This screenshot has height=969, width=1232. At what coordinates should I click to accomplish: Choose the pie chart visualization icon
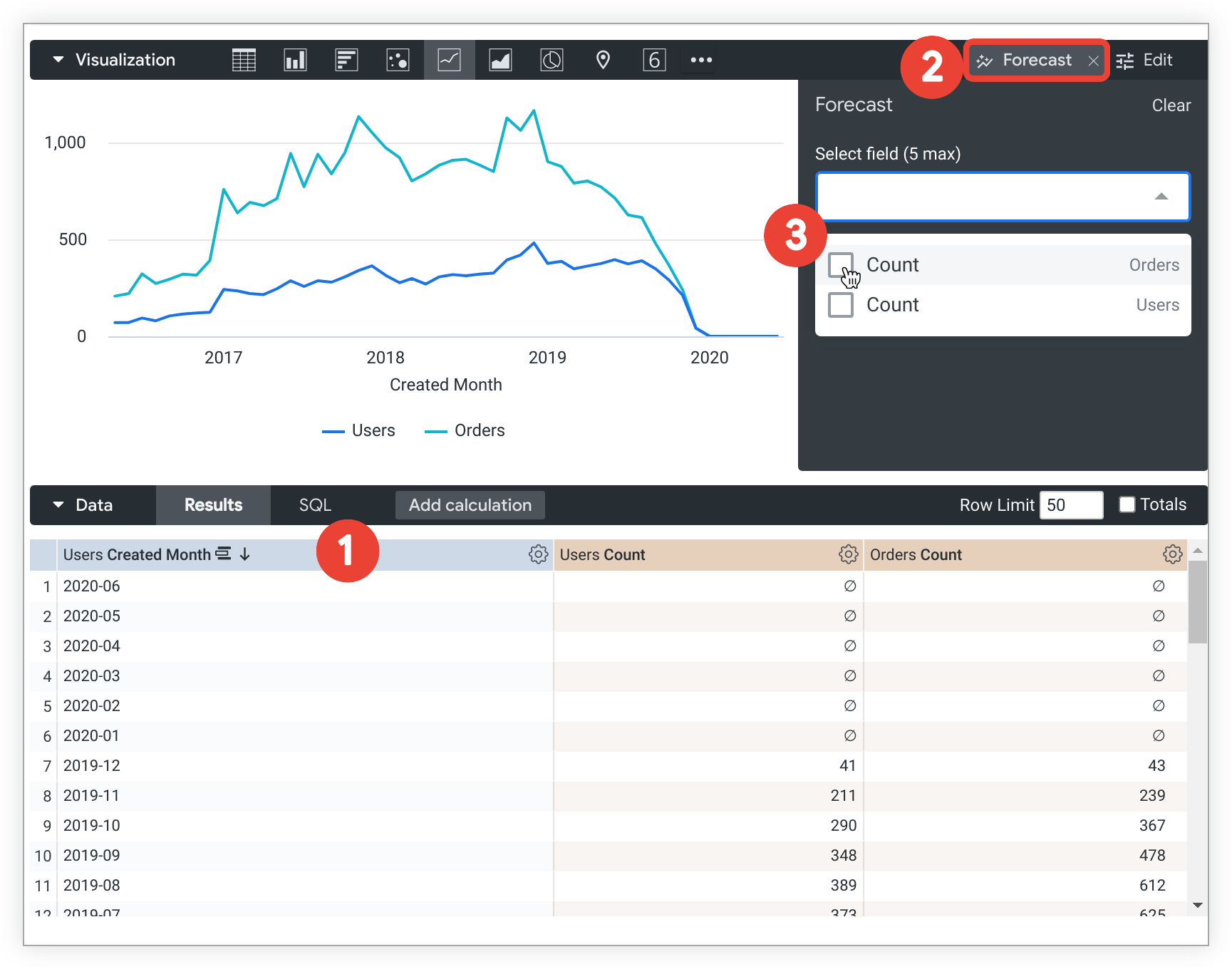(552, 61)
